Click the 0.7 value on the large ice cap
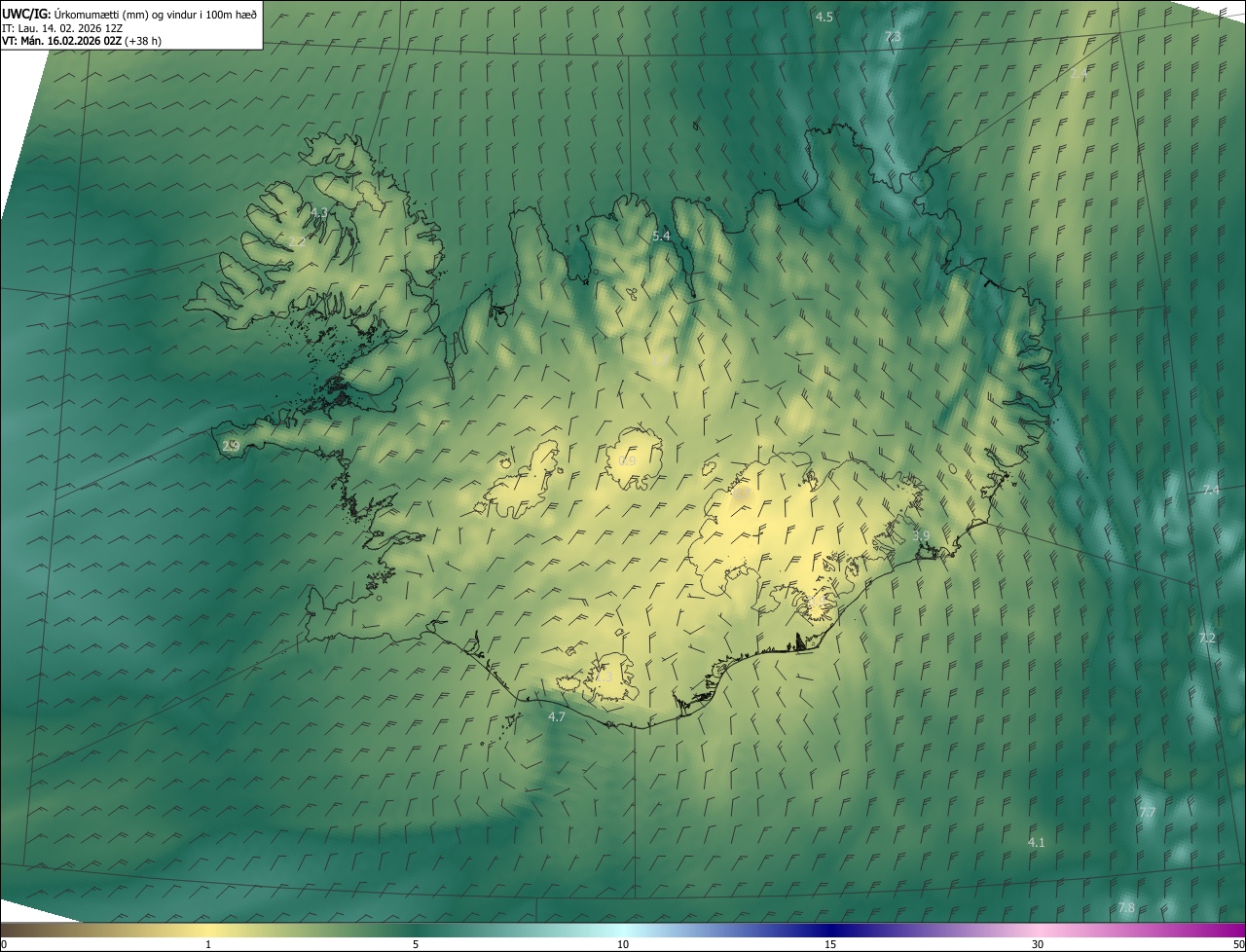This screenshot has width=1246, height=952. [x=742, y=494]
